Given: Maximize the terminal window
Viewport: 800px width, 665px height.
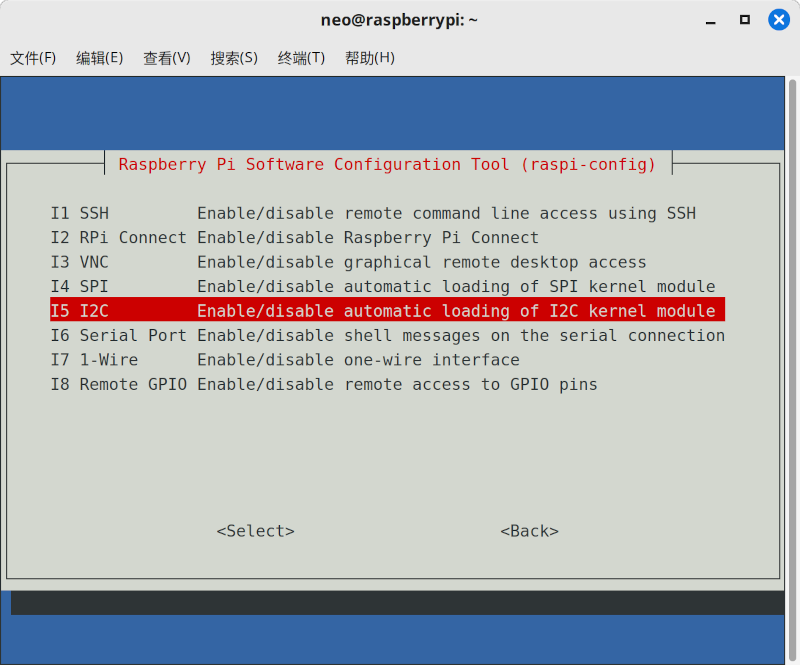Looking at the screenshot, I should pos(745,20).
